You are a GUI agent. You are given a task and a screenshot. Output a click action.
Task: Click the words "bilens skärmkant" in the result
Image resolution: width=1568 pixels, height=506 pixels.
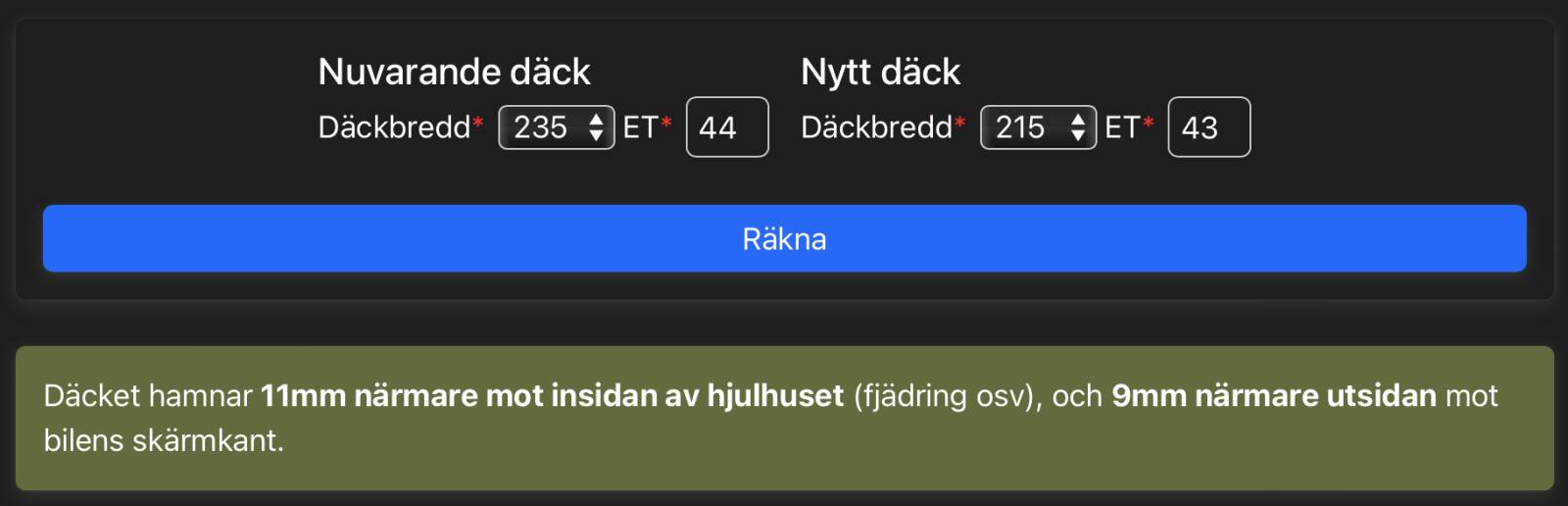coord(163,440)
